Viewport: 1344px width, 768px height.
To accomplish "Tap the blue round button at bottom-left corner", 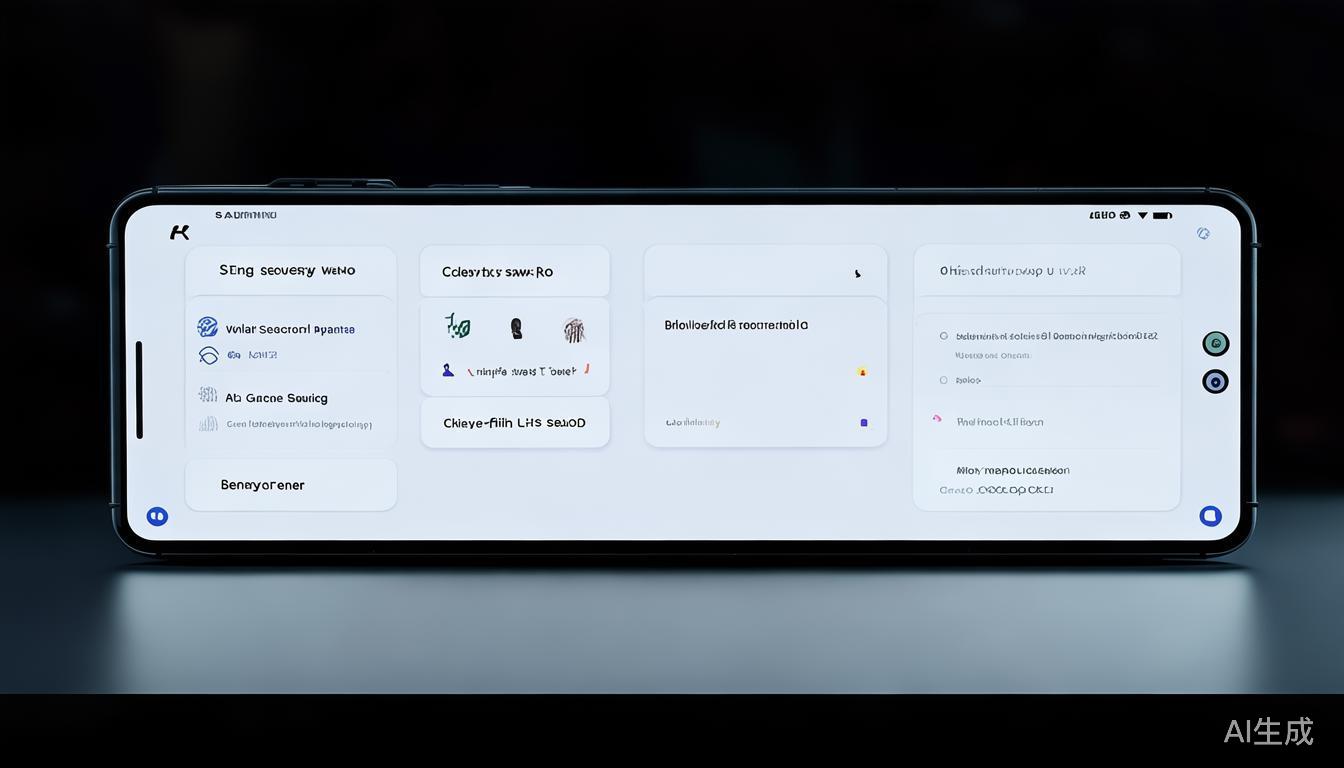I will (157, 516).
